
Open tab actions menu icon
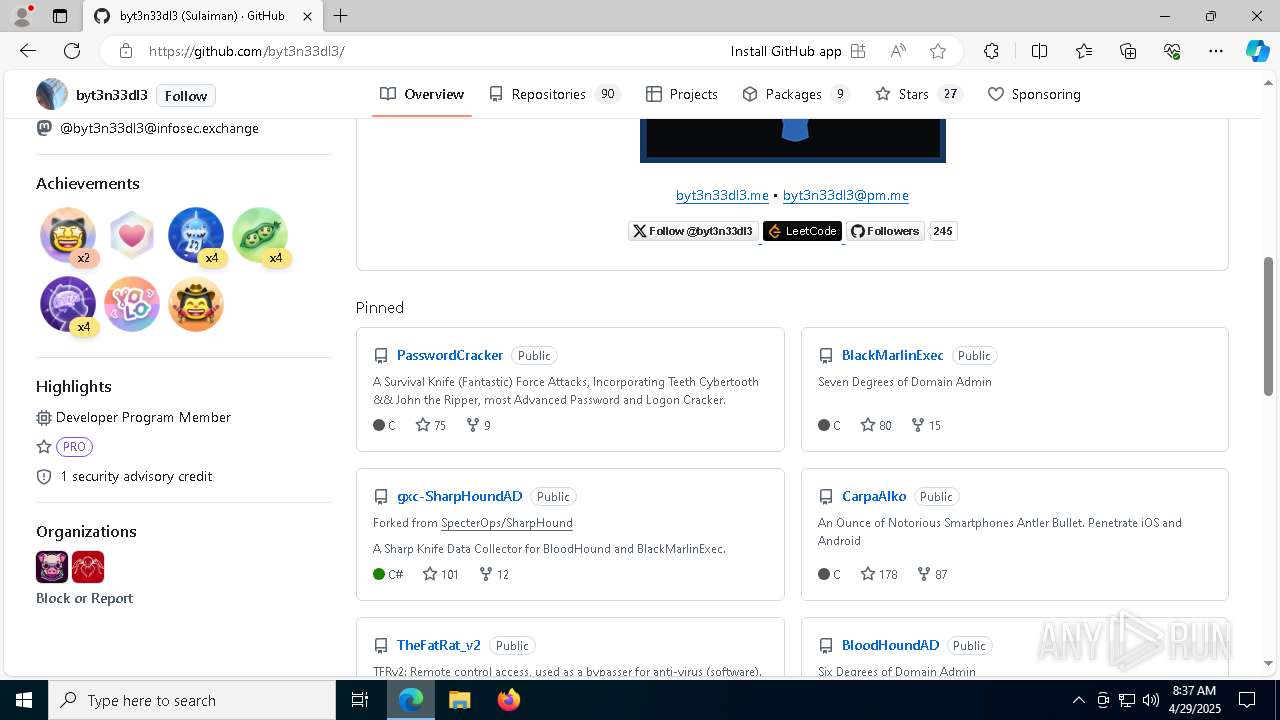60,16
